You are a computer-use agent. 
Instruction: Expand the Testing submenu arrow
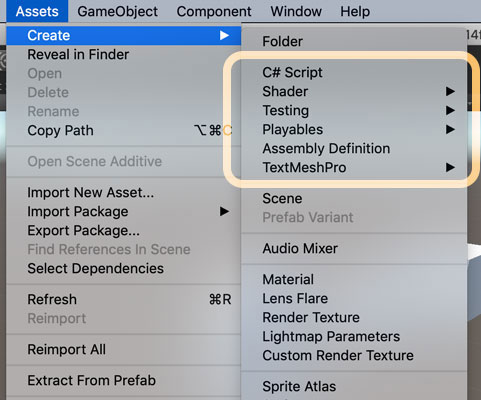(450, 110)
